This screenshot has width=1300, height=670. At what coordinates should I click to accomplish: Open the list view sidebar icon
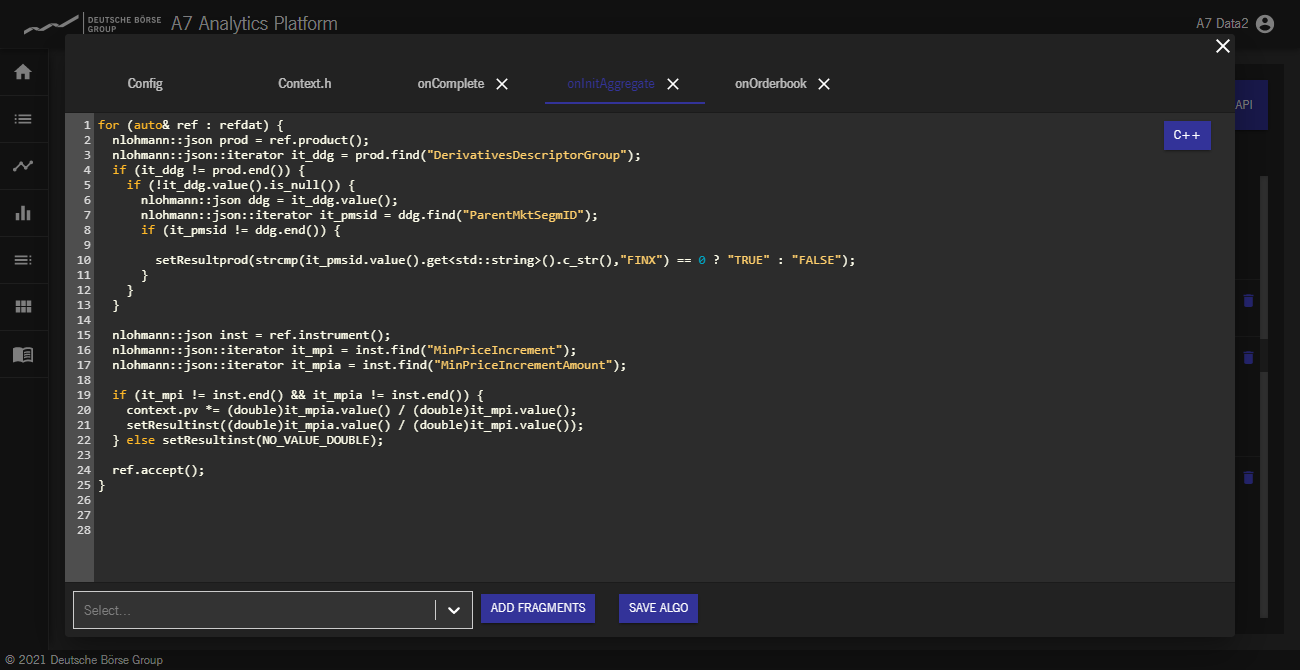23,119
